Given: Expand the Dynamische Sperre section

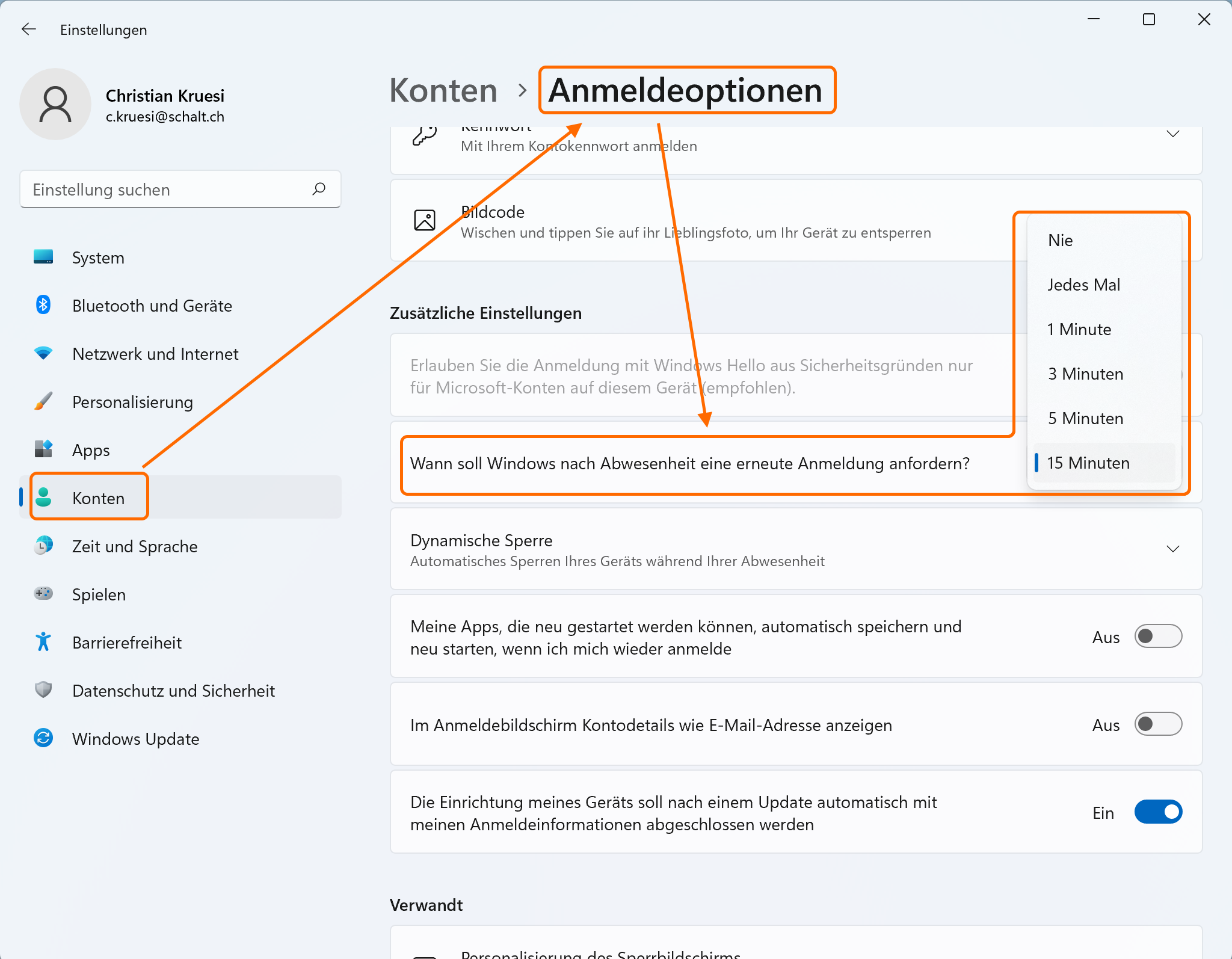Looking at the screenshot, I should tap(1172, 549).
